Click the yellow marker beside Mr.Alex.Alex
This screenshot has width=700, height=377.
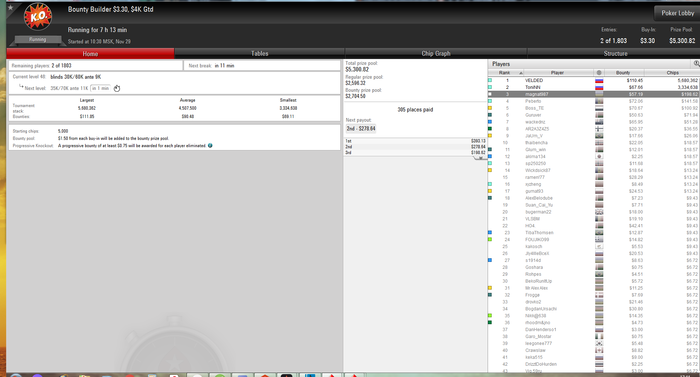pos(490,288)
